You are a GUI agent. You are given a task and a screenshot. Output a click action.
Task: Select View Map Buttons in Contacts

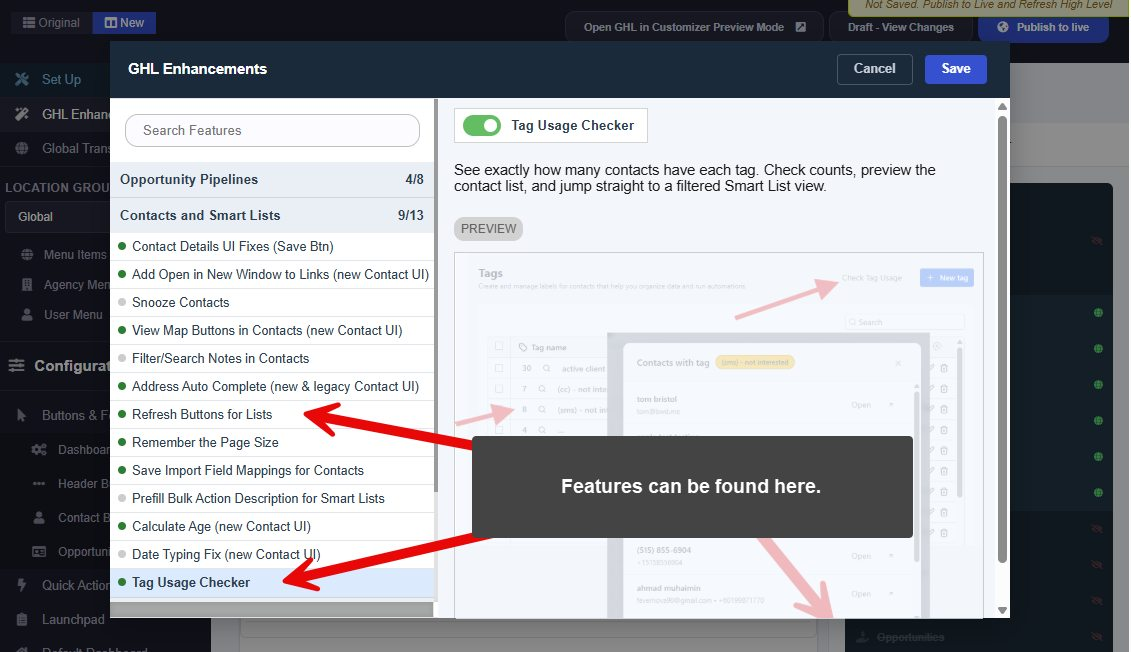click(x=272, y=330)
